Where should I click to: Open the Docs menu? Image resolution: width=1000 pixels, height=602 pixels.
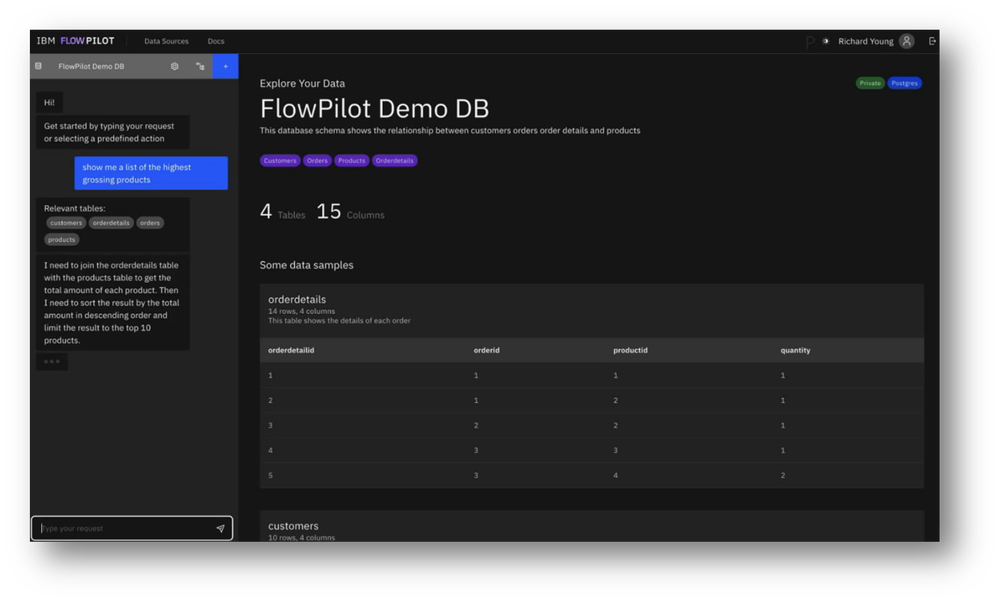coord(216,41)
